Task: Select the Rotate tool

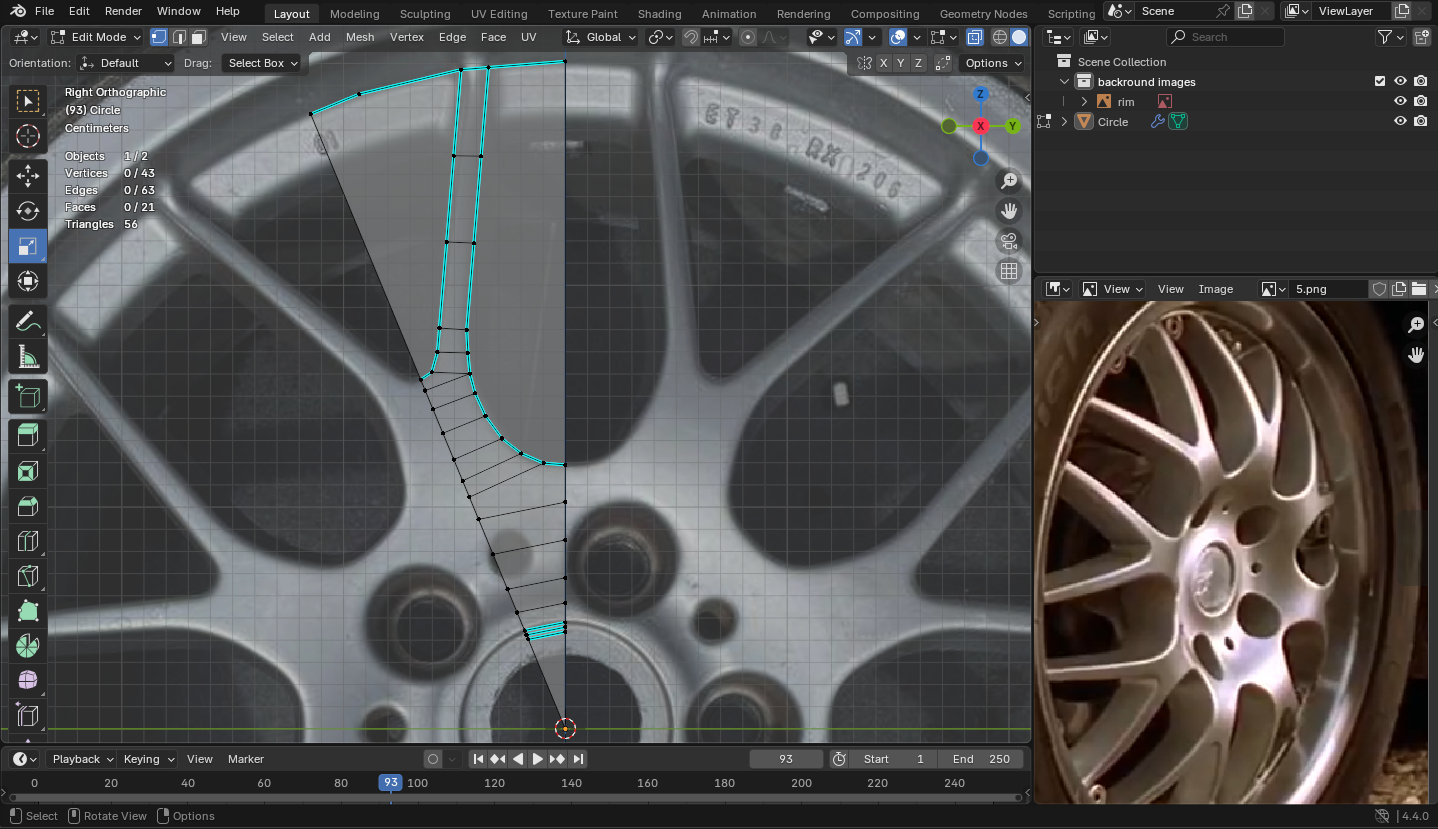Action: (27, 211)
